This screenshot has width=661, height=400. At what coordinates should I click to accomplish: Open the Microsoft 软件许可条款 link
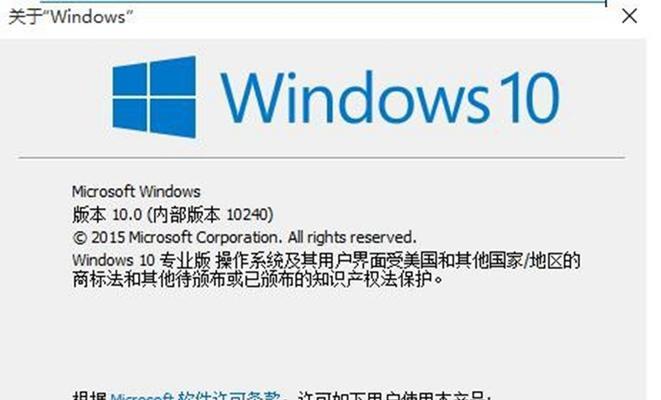point(195,396)
